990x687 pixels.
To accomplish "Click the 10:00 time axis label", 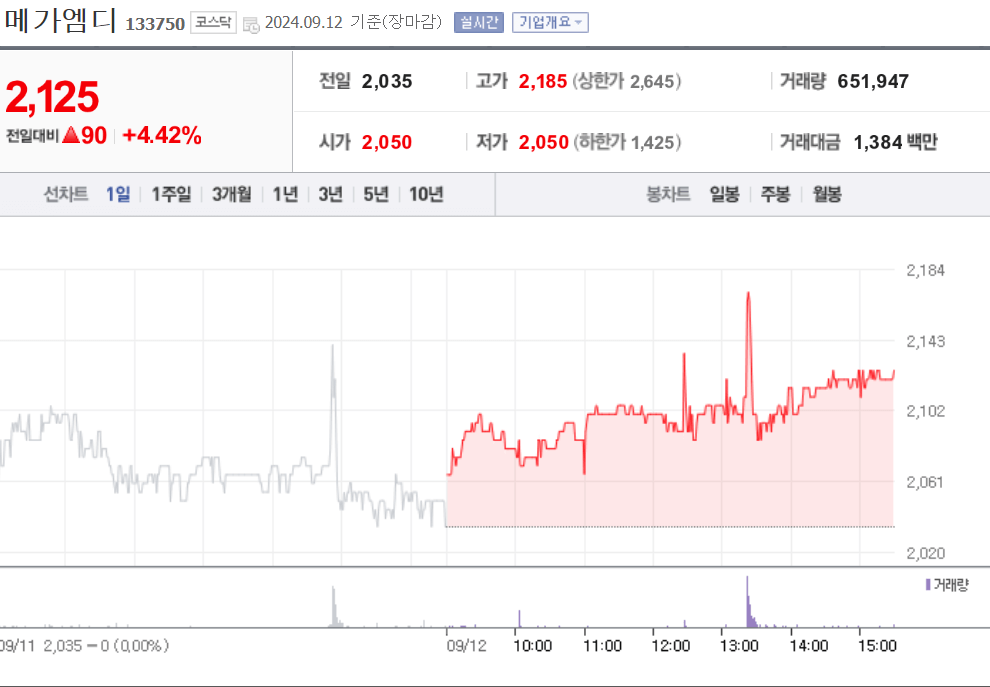I will click(x=533, y=645).
